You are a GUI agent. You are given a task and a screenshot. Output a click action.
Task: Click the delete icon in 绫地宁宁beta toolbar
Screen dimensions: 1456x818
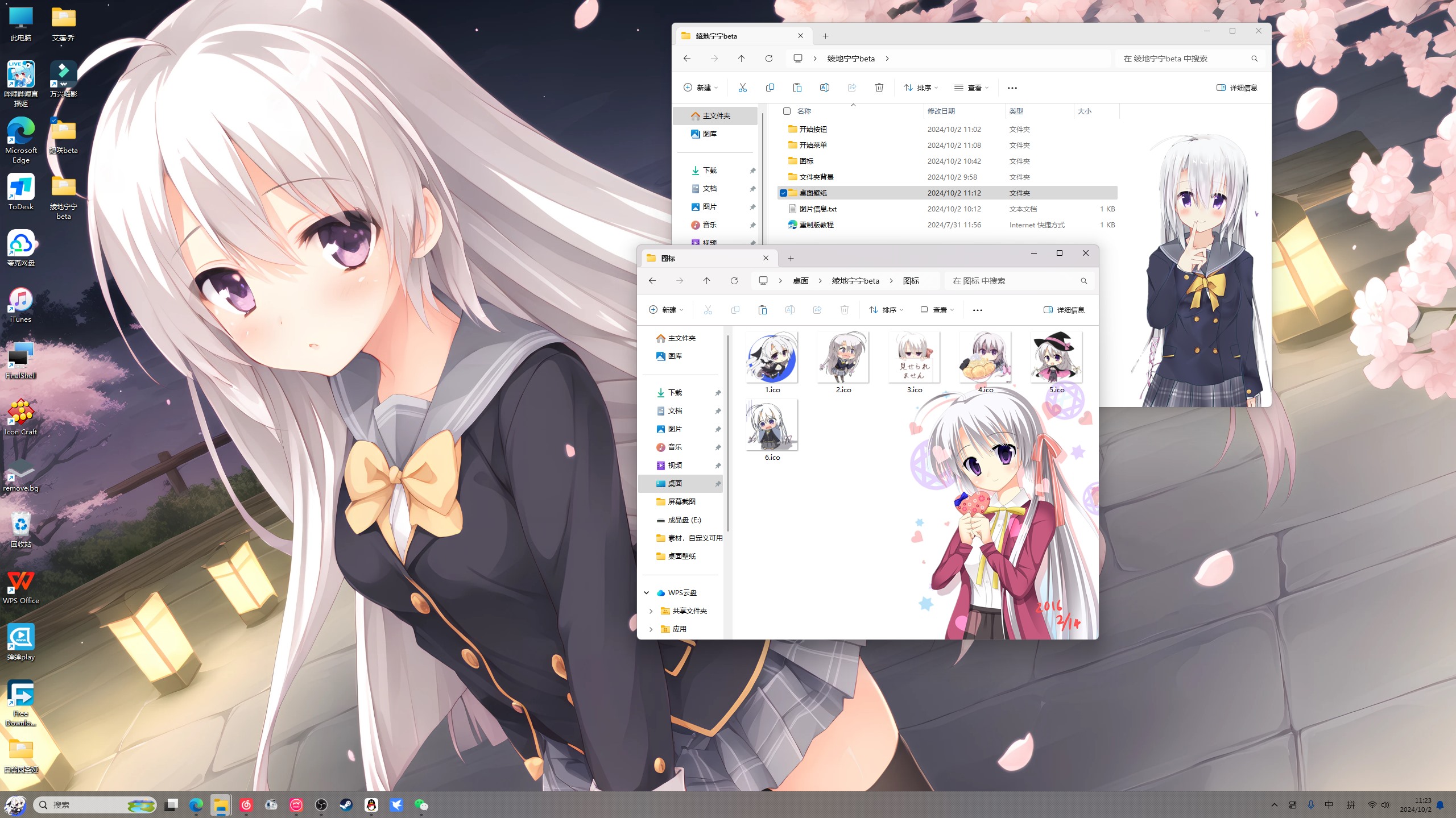coord(879,88)
